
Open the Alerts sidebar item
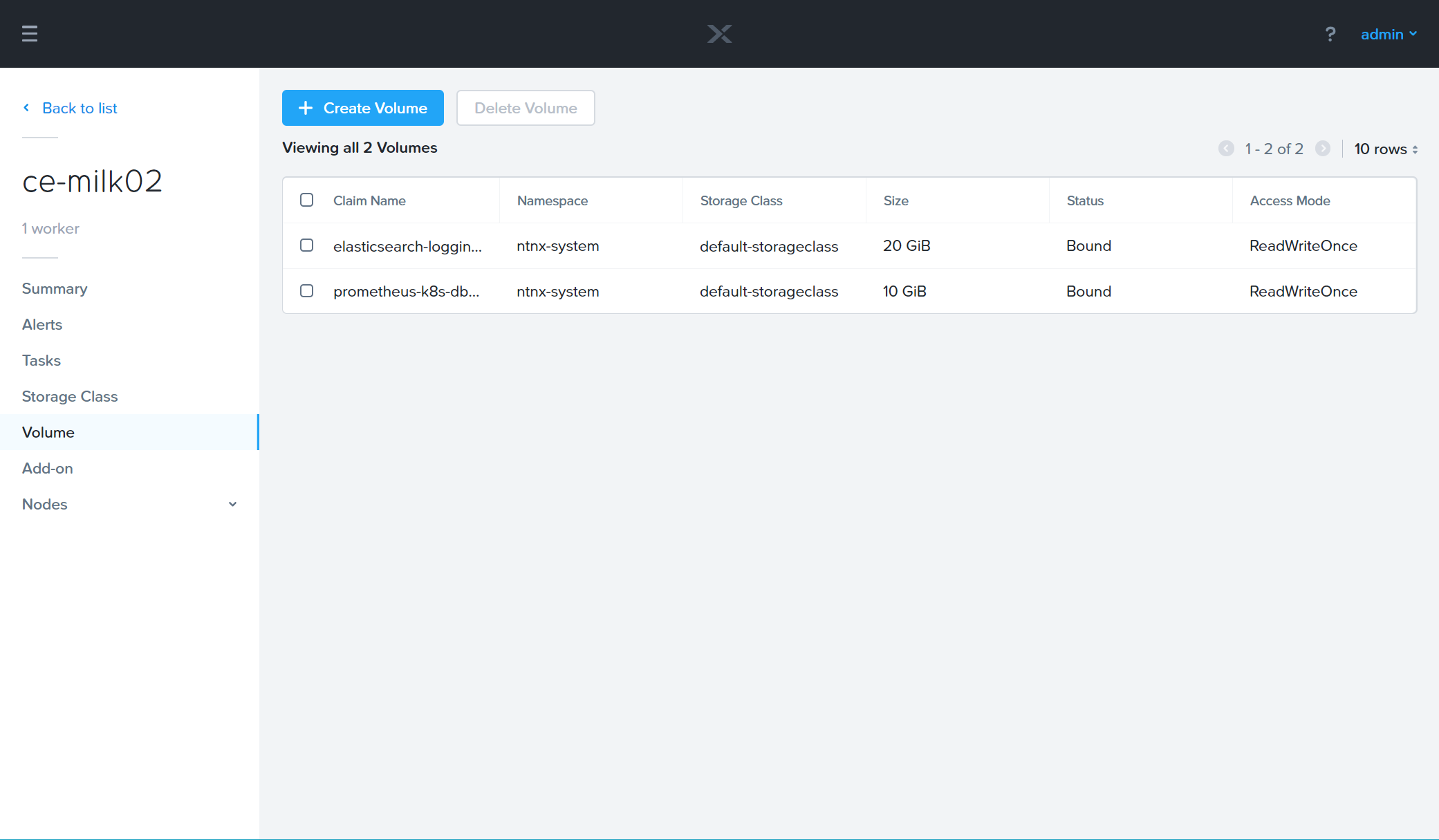point(42,324)
